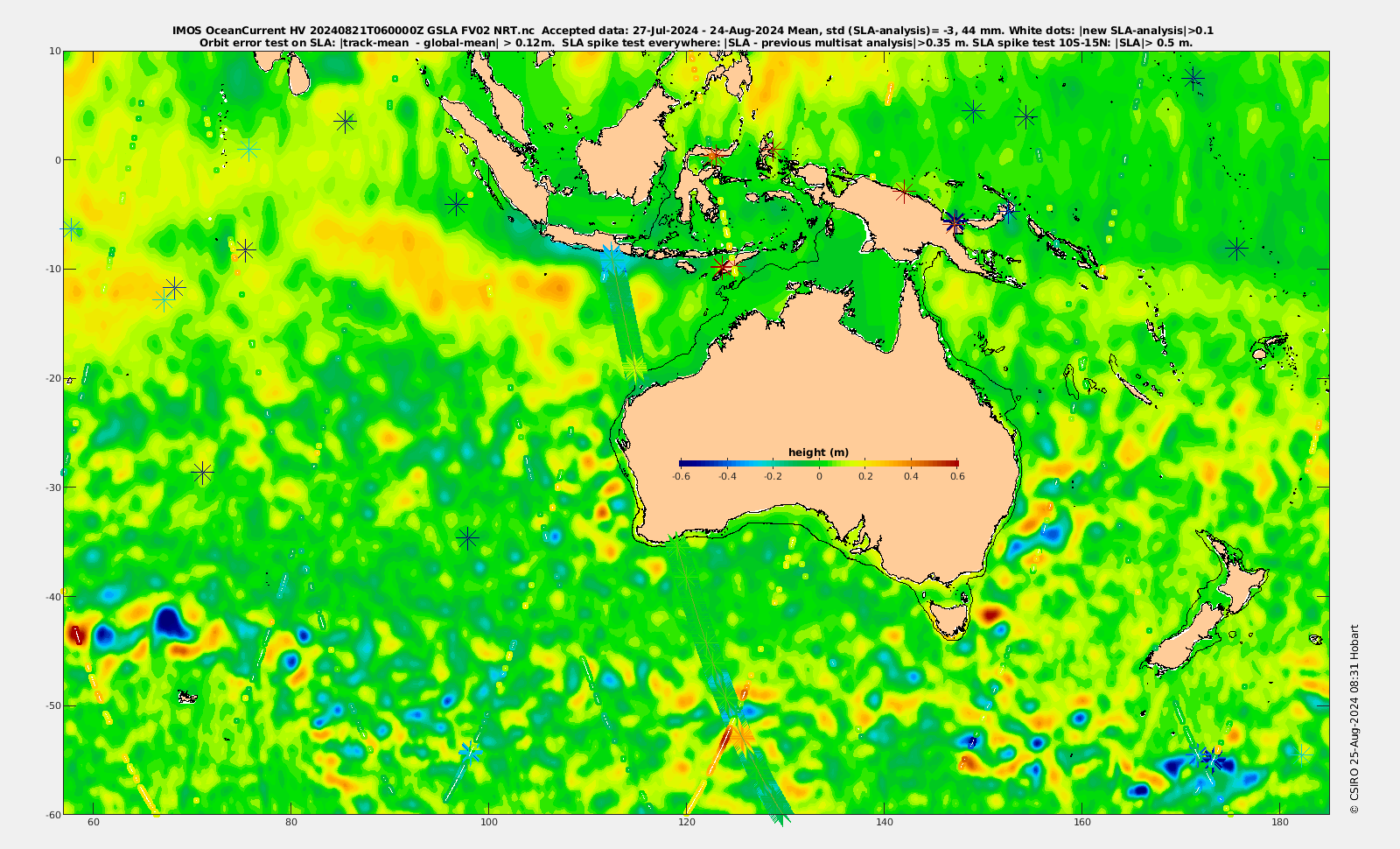This screenshot has height=849, width=1400.
Task: Click latitude axis label -60
Action: [x=52, y=814]
